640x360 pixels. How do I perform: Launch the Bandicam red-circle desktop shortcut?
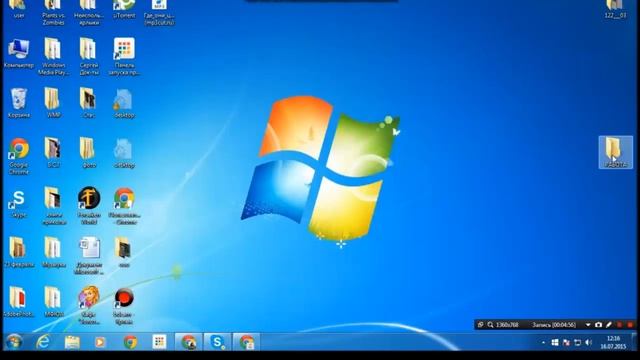pos(124,305)
